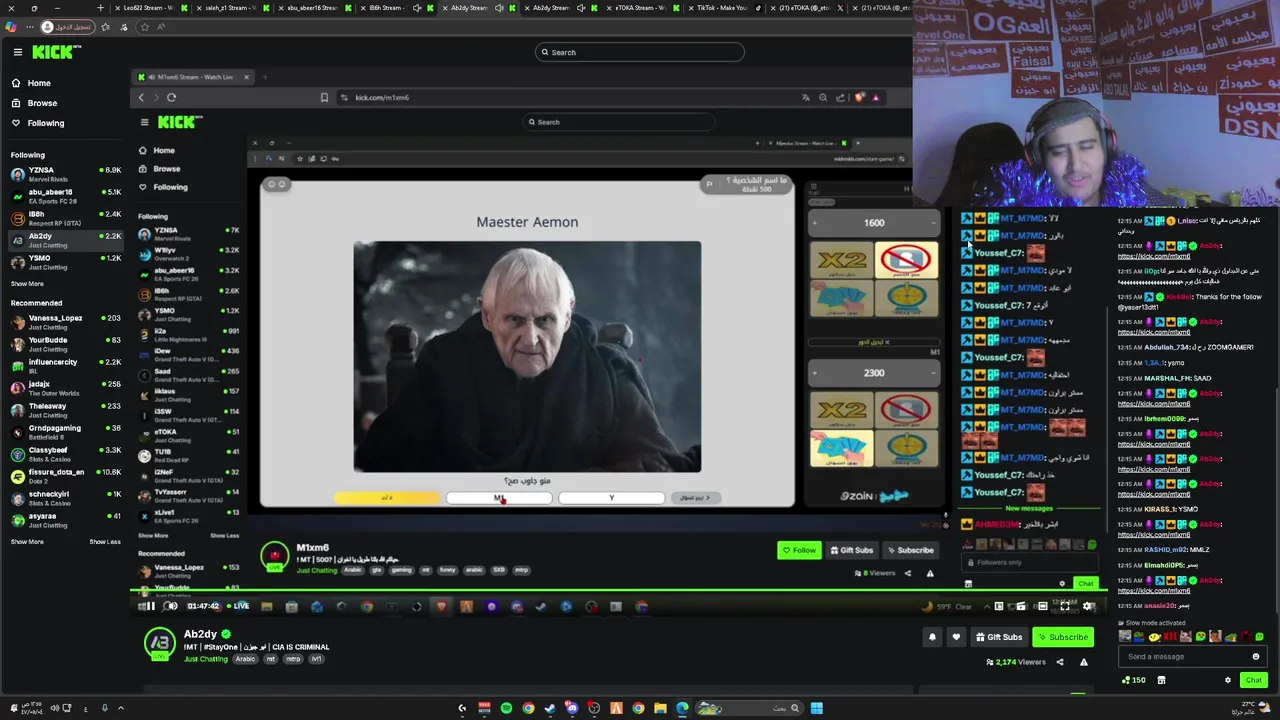Open the Copilot icon in browser toolbar

coord(11,27)
